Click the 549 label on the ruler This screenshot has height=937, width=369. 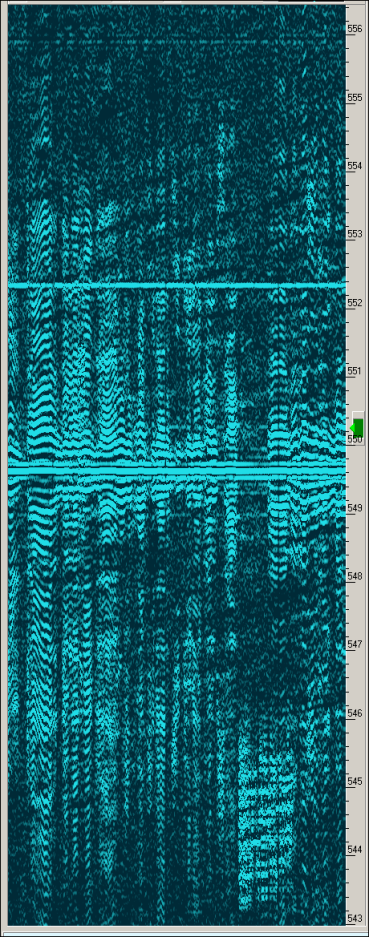[355, 508]
